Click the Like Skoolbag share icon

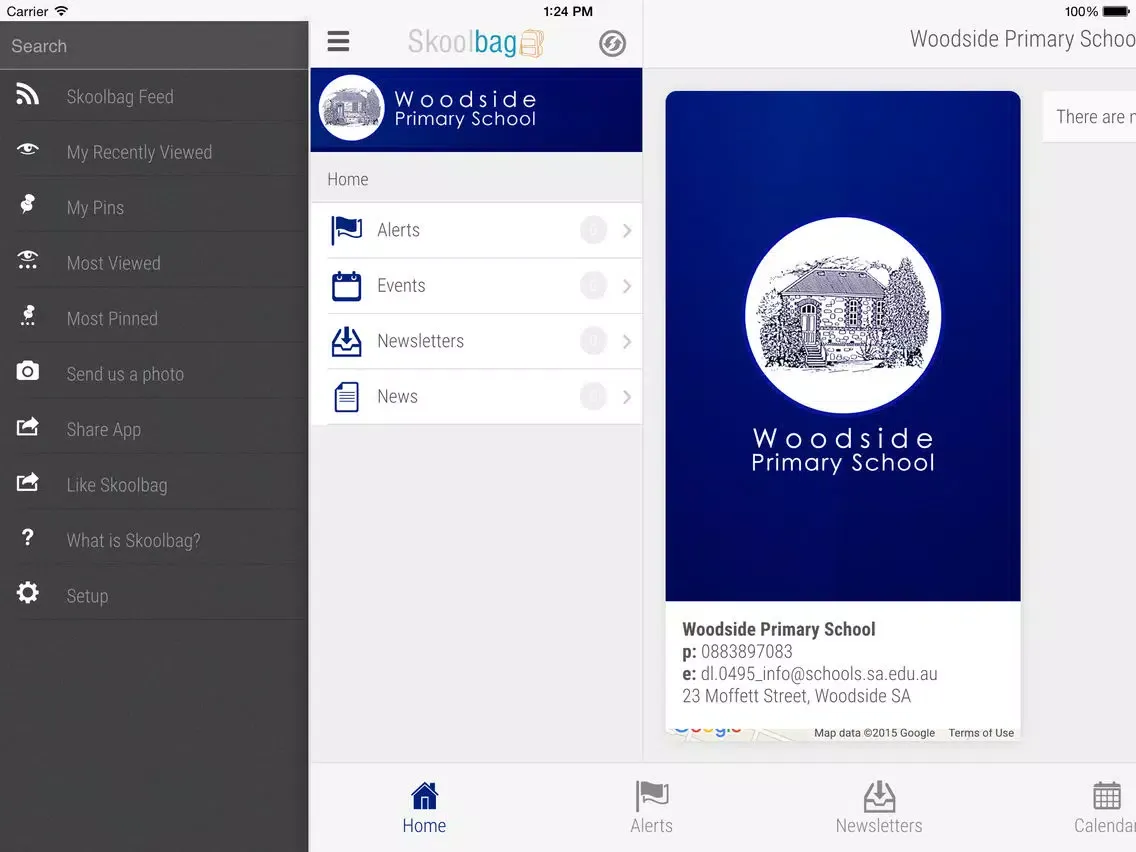coord(28,482)
